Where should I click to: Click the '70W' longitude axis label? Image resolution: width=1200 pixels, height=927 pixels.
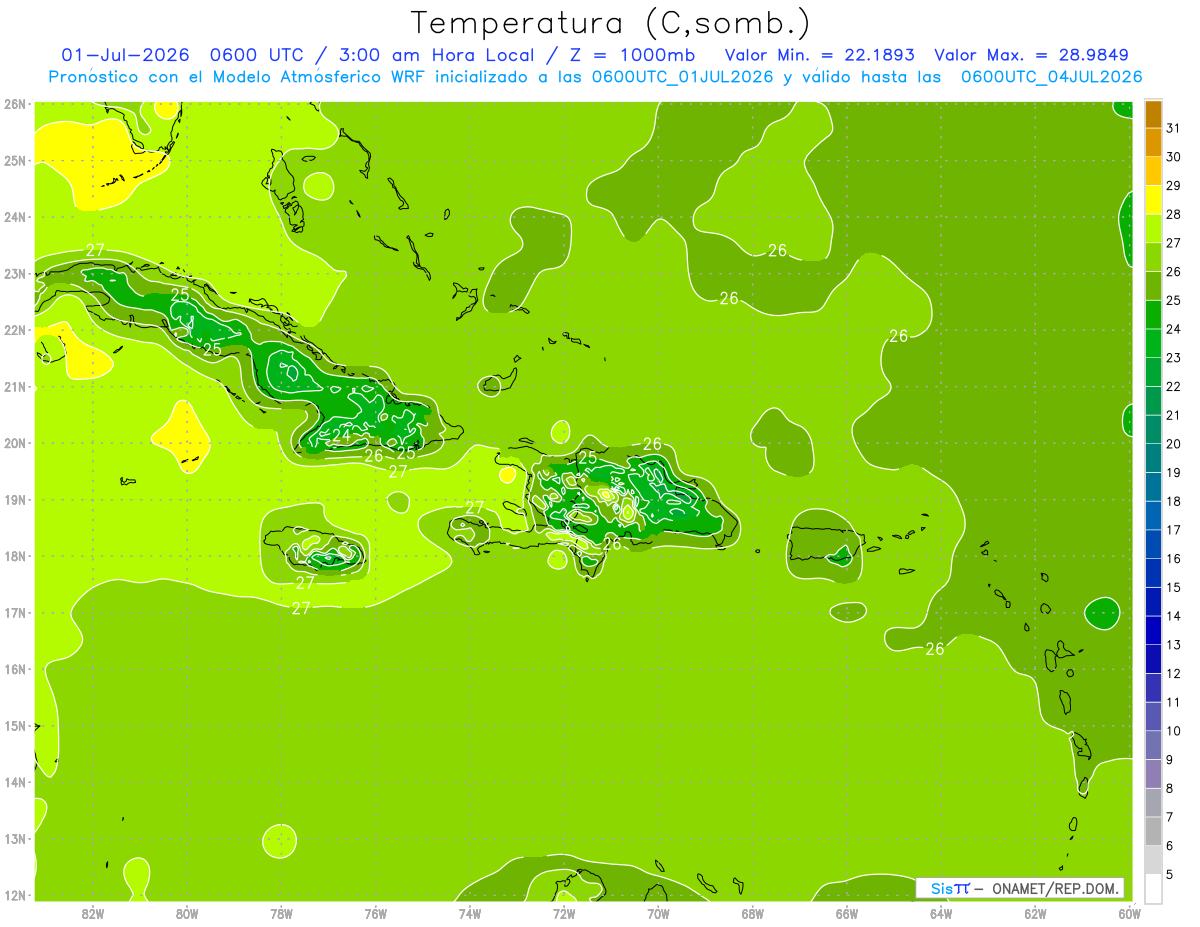point(658,913)
